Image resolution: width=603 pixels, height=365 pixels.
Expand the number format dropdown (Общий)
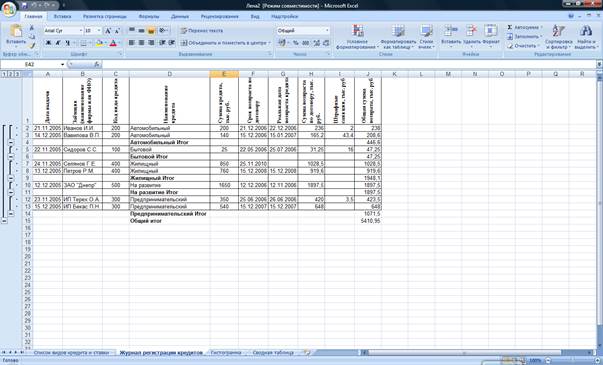(303, 30)
